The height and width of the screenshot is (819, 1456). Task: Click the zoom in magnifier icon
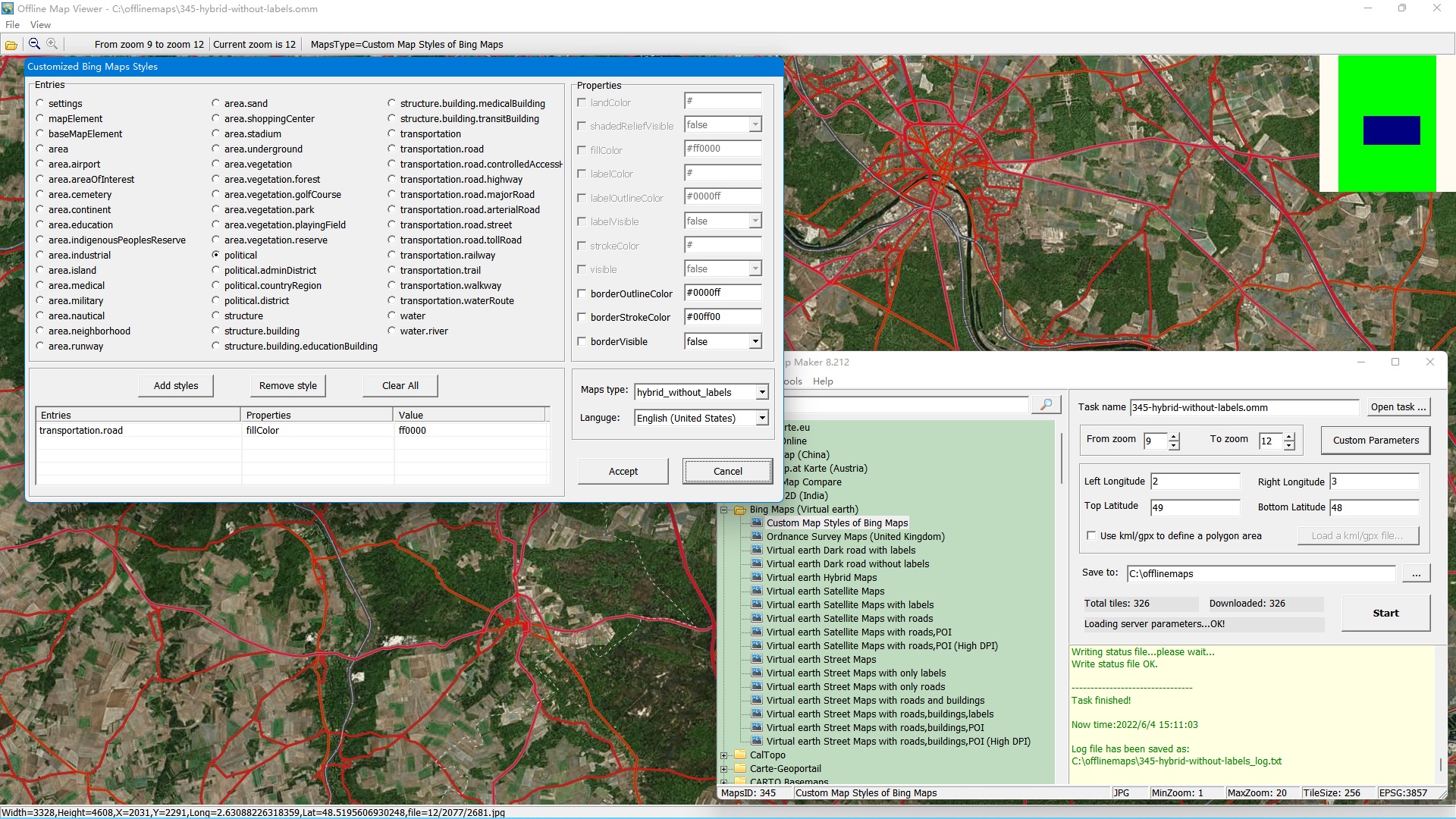pyautogui.click(x=52, y=44)
